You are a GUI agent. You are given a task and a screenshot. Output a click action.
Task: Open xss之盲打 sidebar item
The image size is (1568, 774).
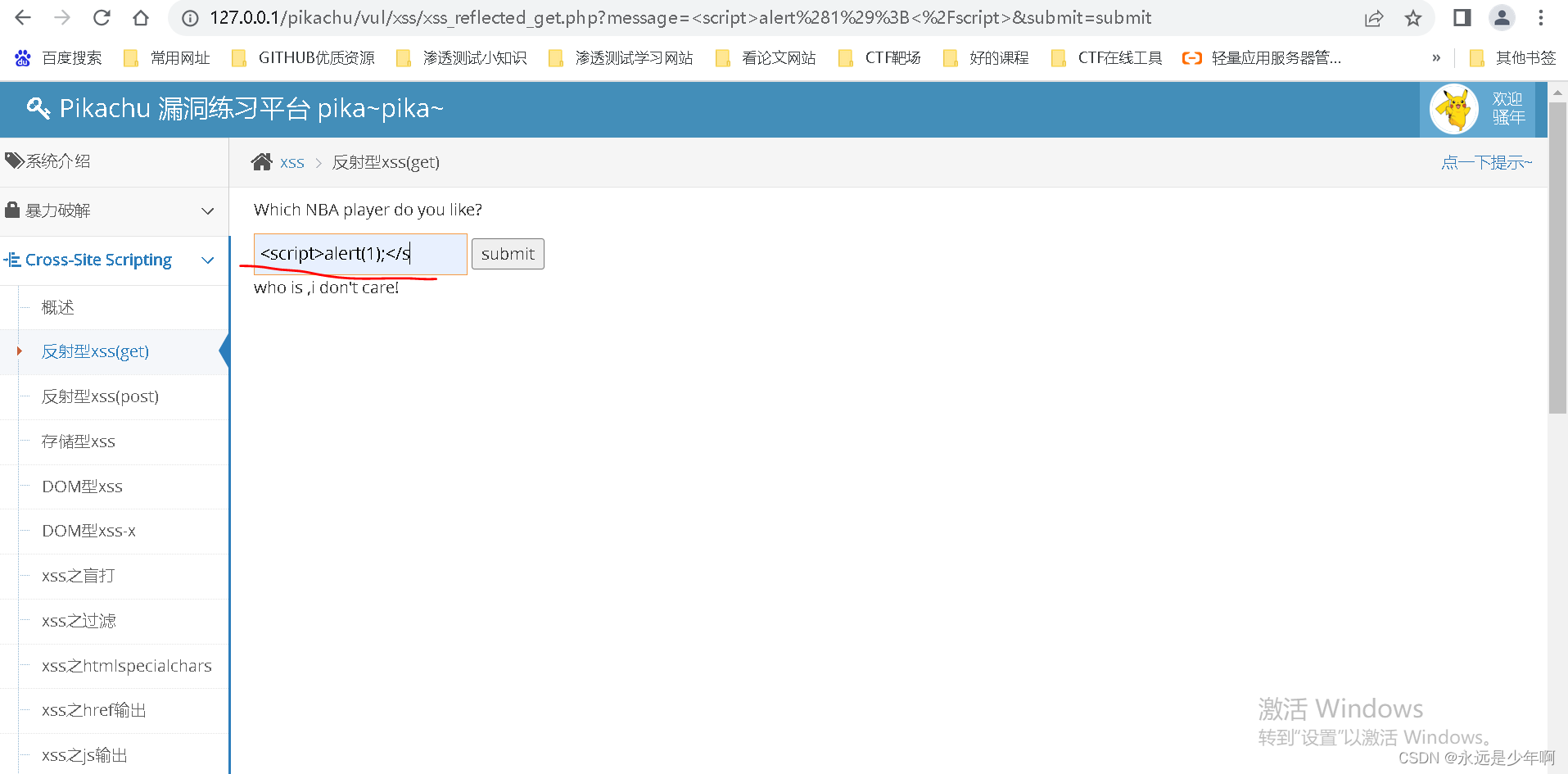115,576
